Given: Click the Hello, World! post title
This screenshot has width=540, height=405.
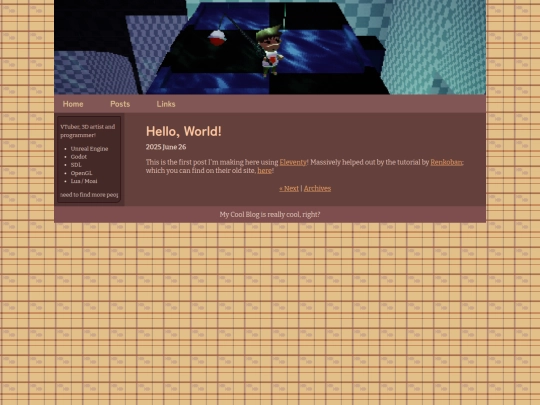Looking at the screenshot, I should pyautogui.click(x=184, y=131).
